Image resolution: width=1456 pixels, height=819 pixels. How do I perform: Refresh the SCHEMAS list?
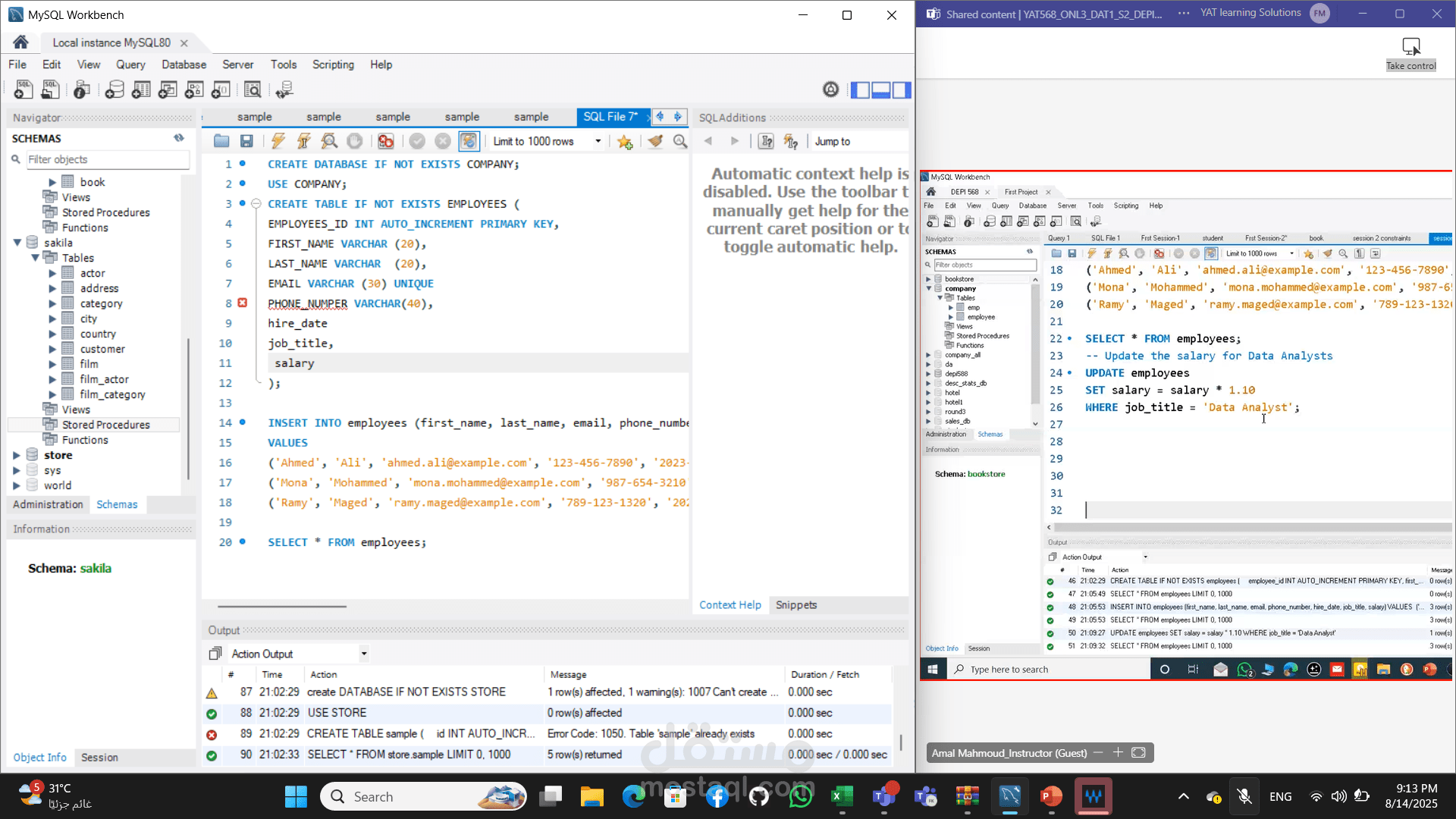pos(179,138)
